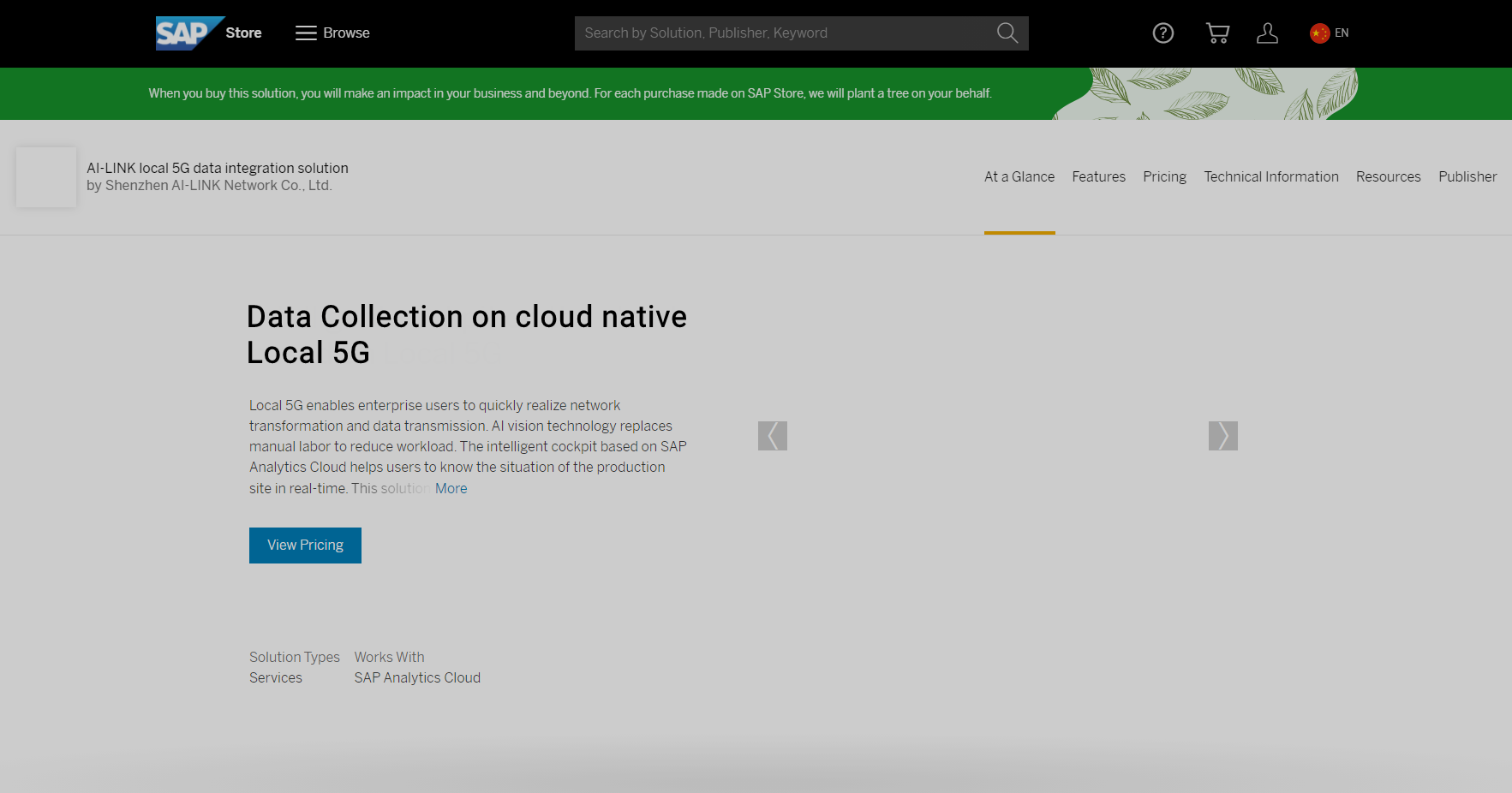Click the search magnifier icon
This screenshot has width=1512, height=793.
[1007, 33]
